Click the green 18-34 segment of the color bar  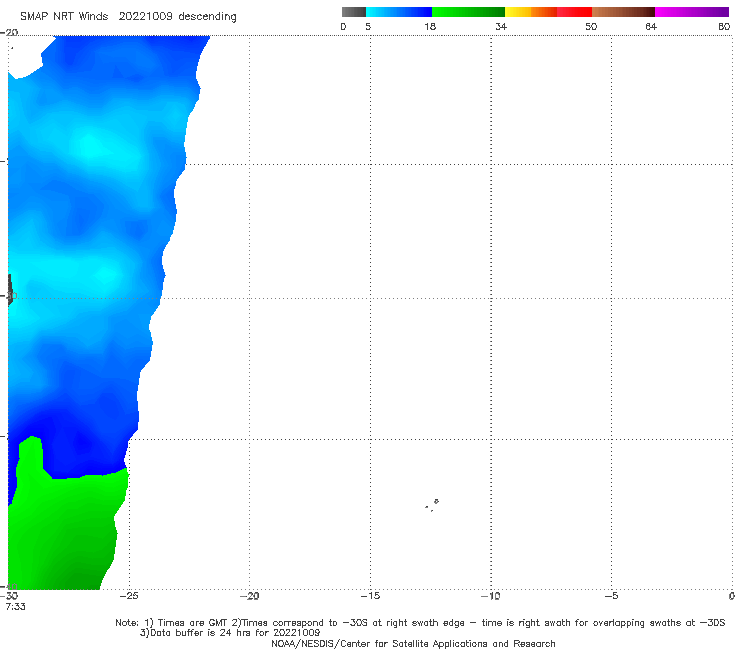click(x=468, y=12)
